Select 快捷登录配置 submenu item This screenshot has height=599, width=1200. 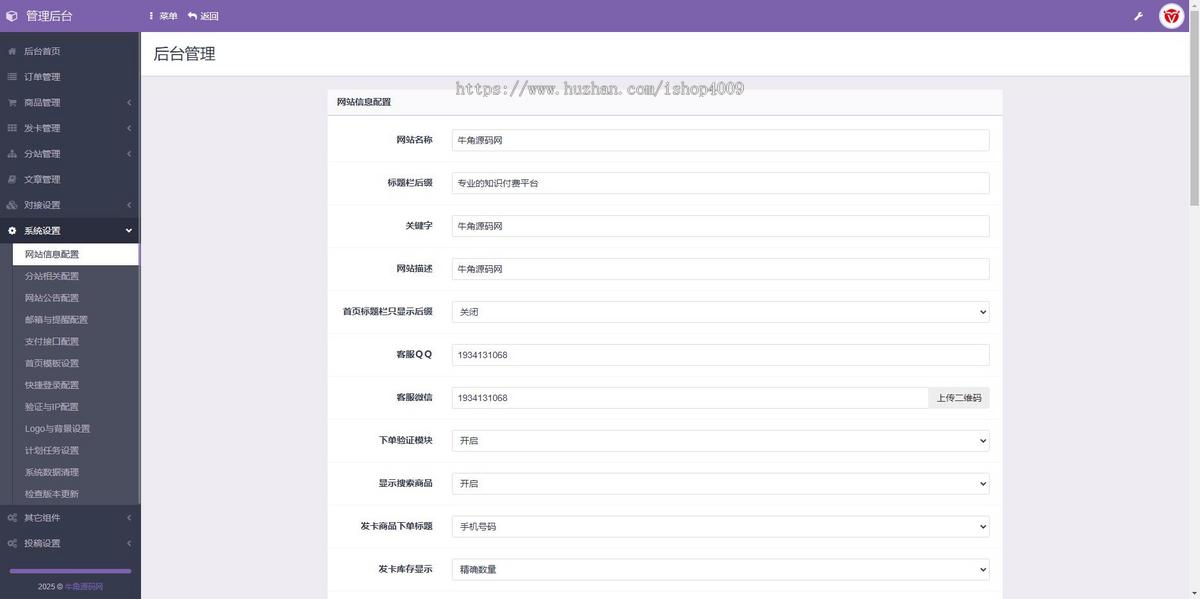point(75,385)
